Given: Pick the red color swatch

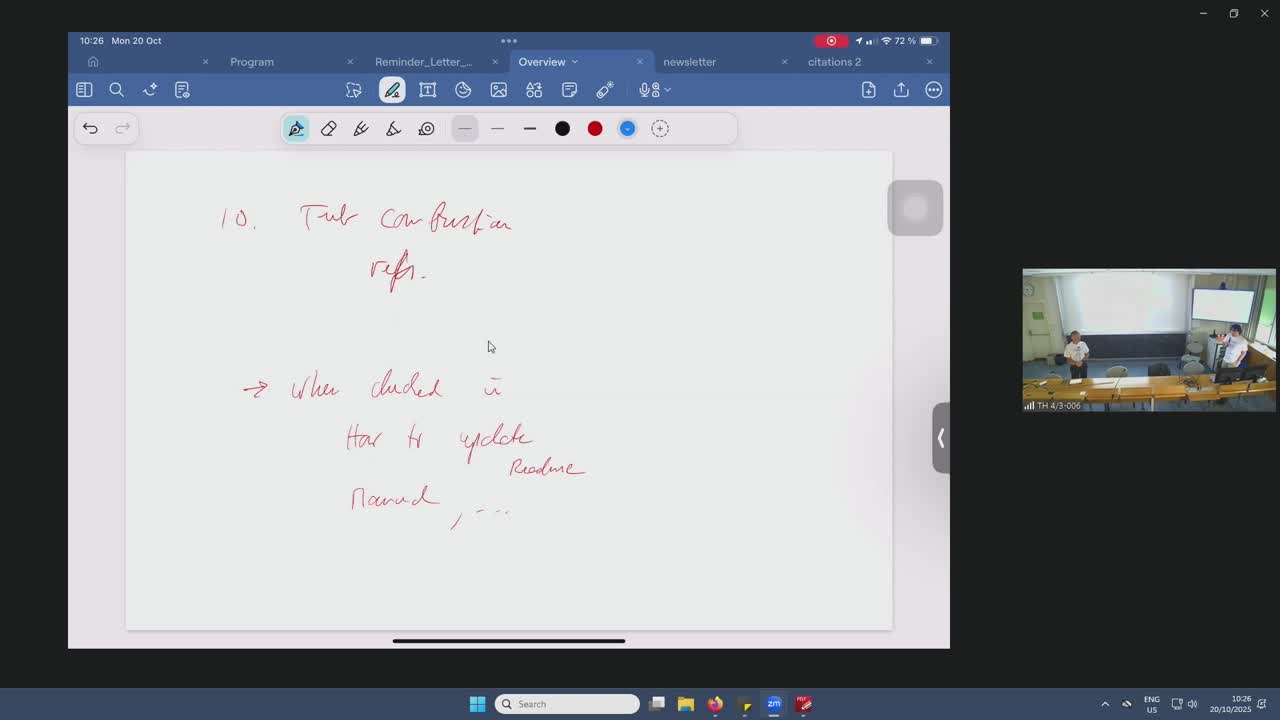Looking at the screenshot, I should (x=595, y=128).
